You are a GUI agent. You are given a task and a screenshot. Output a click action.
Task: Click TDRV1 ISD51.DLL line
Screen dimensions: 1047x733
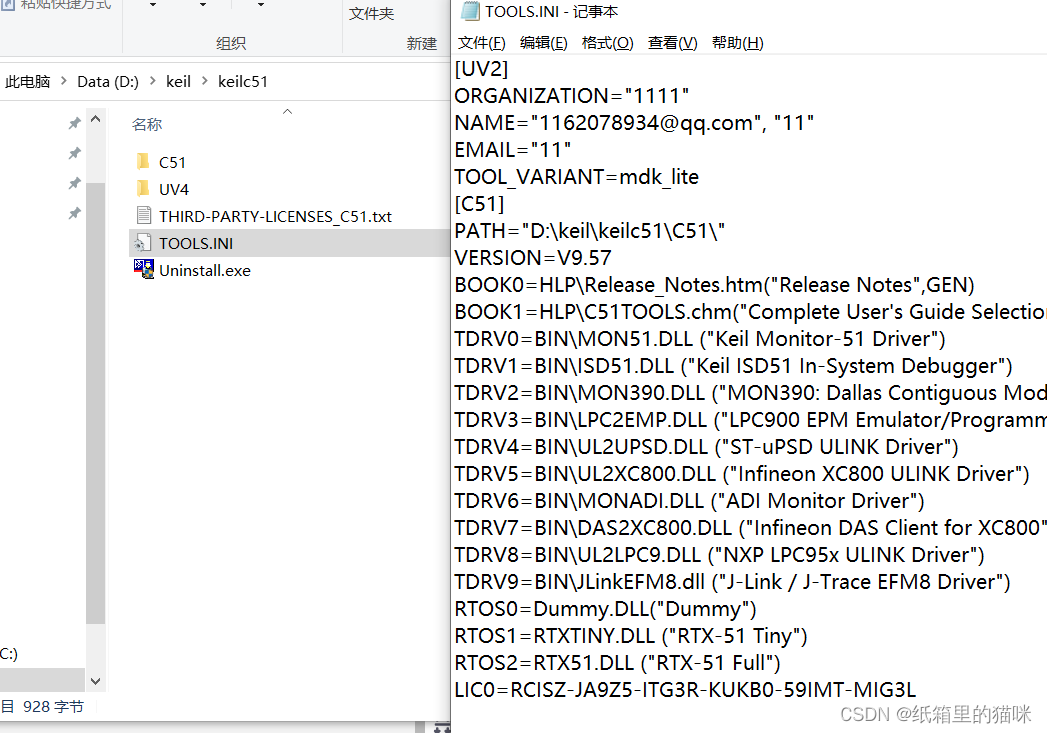point(733,366)
